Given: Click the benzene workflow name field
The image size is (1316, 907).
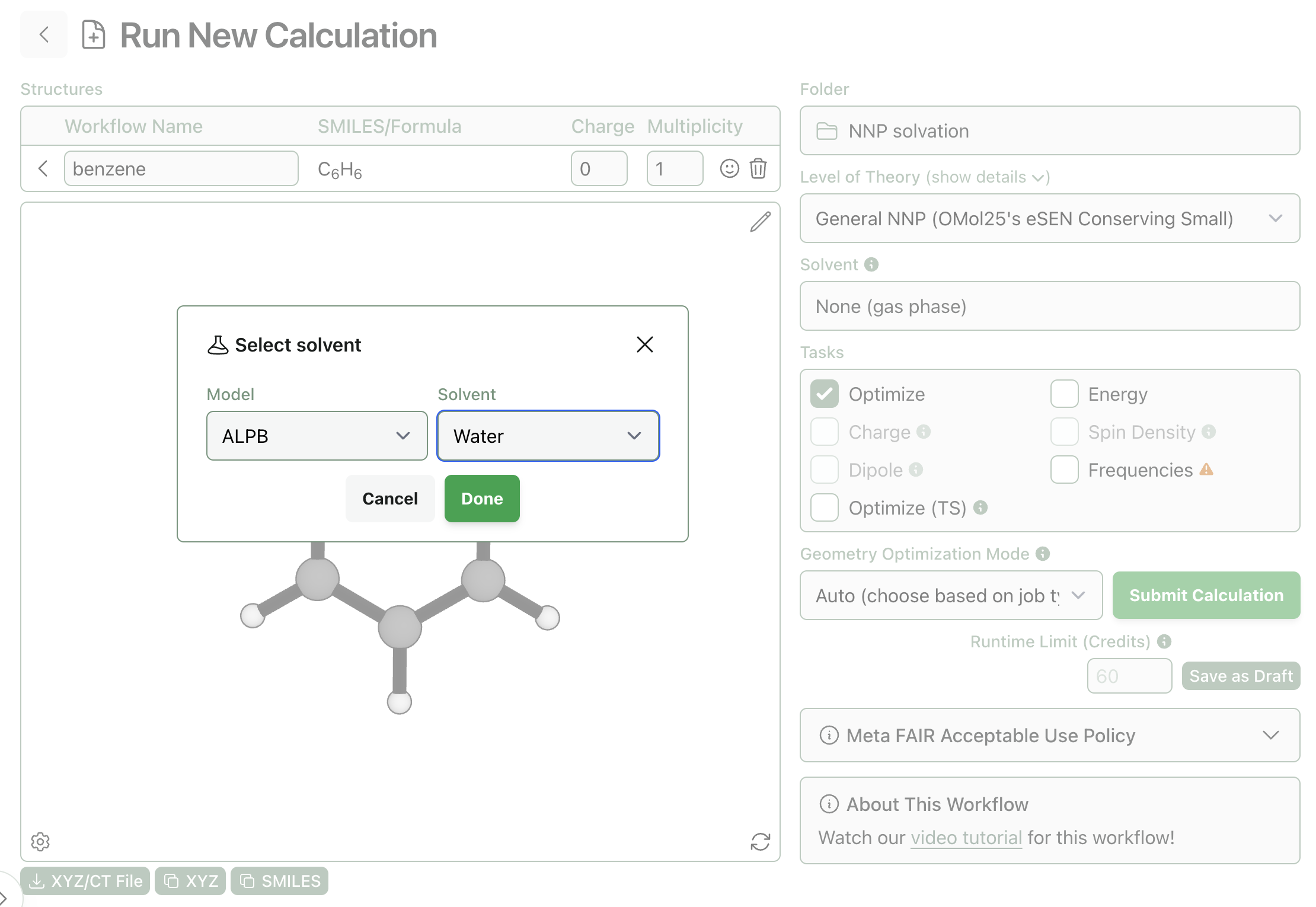Looking at the screenshot, I should coord(181,168).
